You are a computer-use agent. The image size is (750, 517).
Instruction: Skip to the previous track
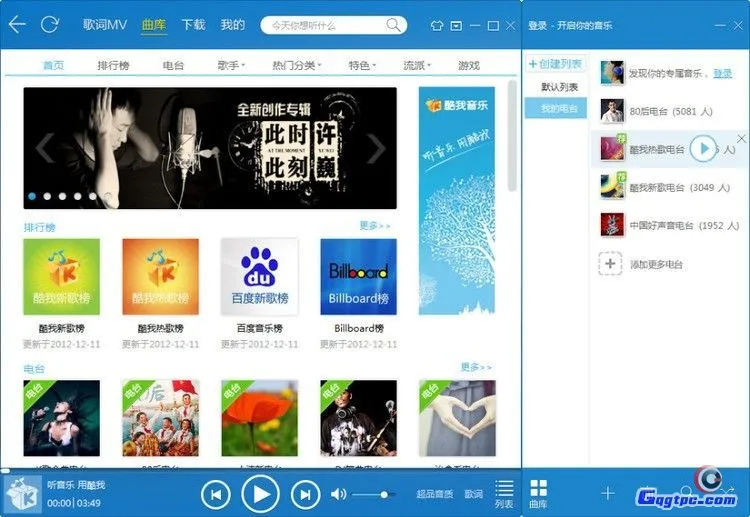[x=216, y=493]
